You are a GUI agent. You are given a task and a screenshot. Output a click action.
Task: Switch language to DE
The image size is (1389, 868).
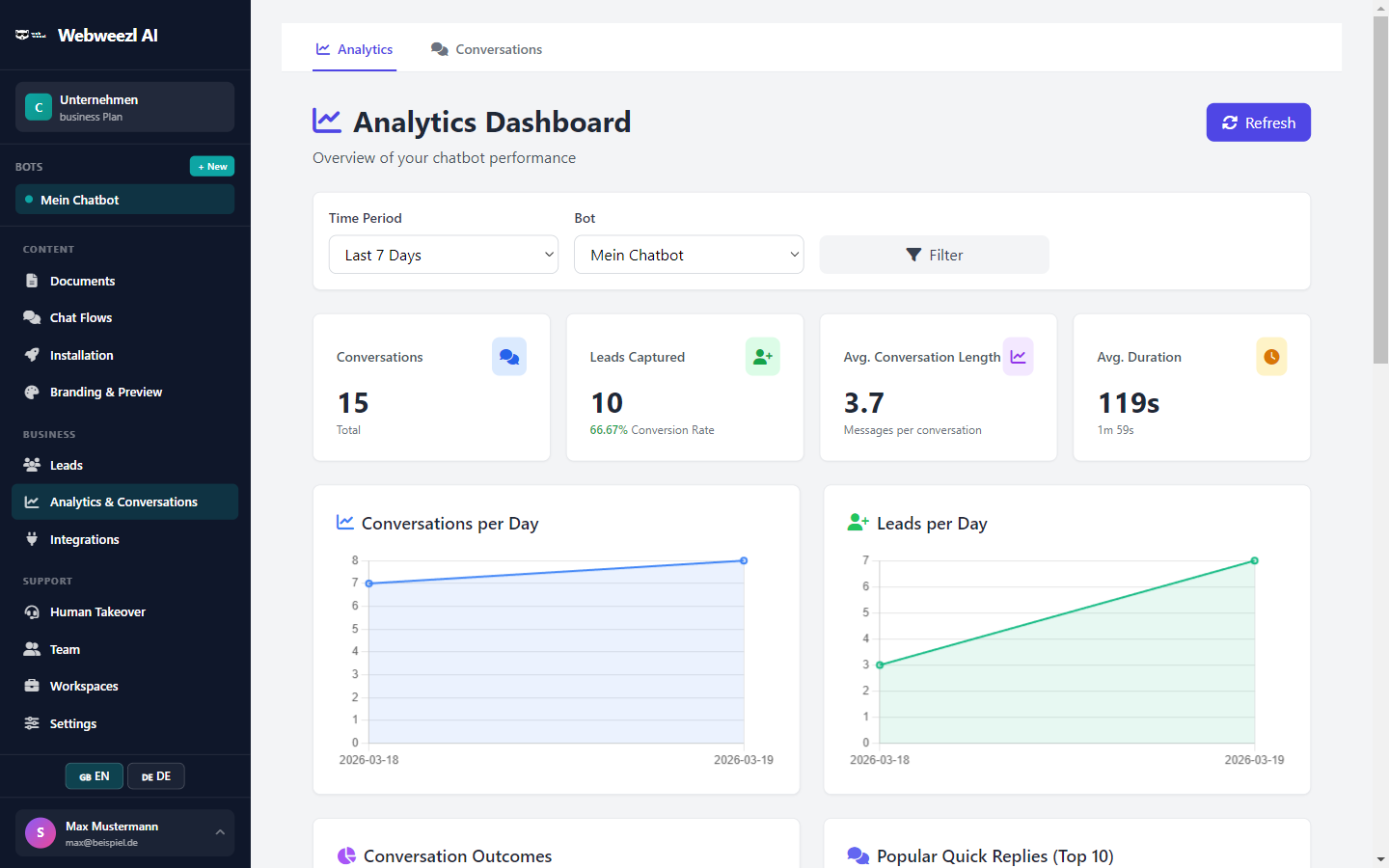coord(155,775)
